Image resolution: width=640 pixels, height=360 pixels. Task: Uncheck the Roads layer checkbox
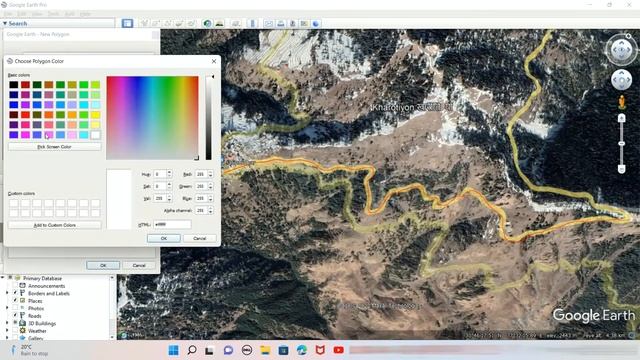15,316
